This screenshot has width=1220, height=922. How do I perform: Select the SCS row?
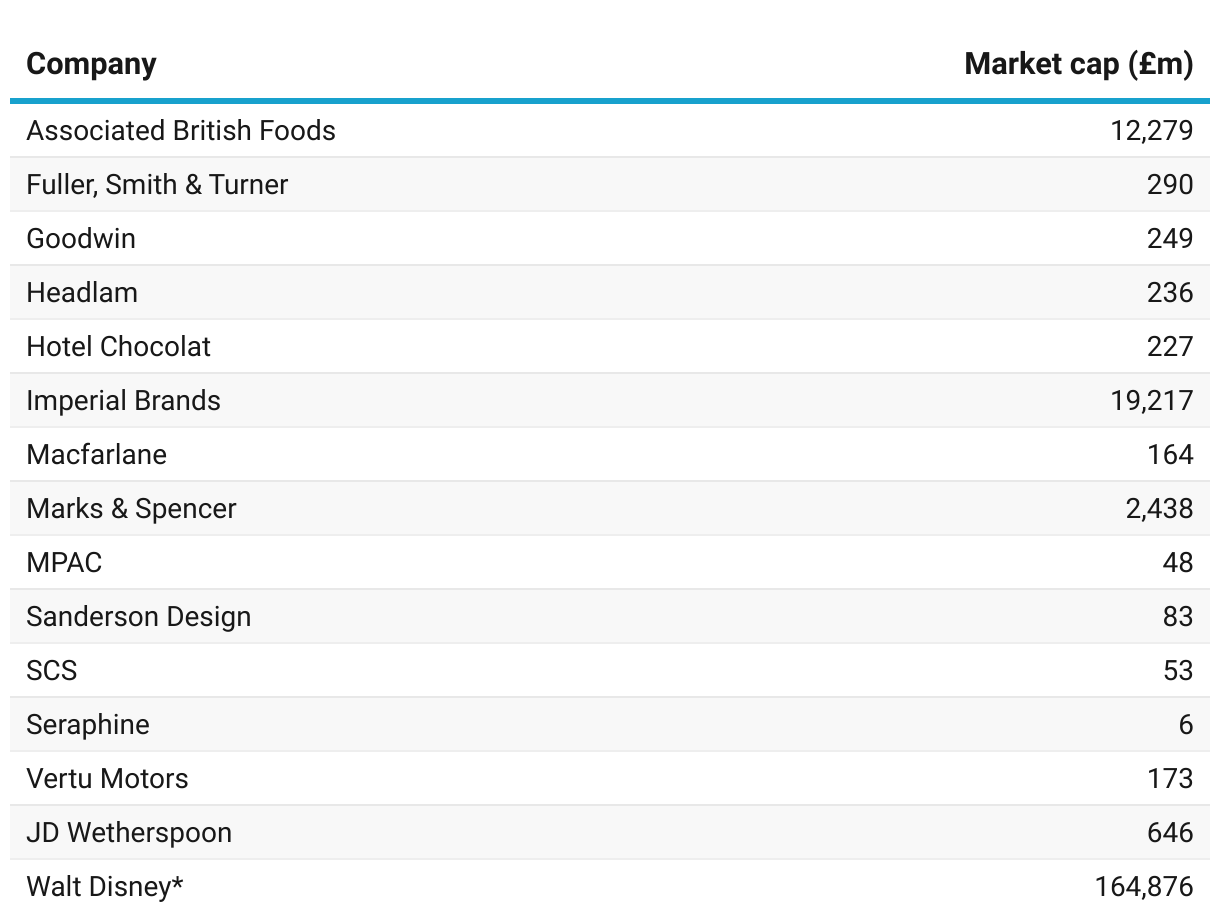(x=610, y=670)
